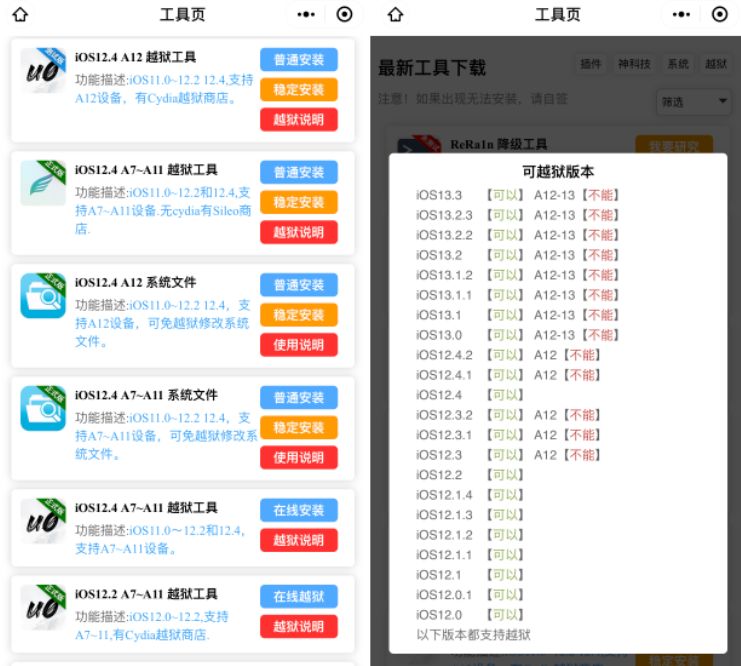Tap ReRa1n 降级工具 app icon
Image resolution: width=741 pixels, height=666 pixels.
[x=419, y=144]
